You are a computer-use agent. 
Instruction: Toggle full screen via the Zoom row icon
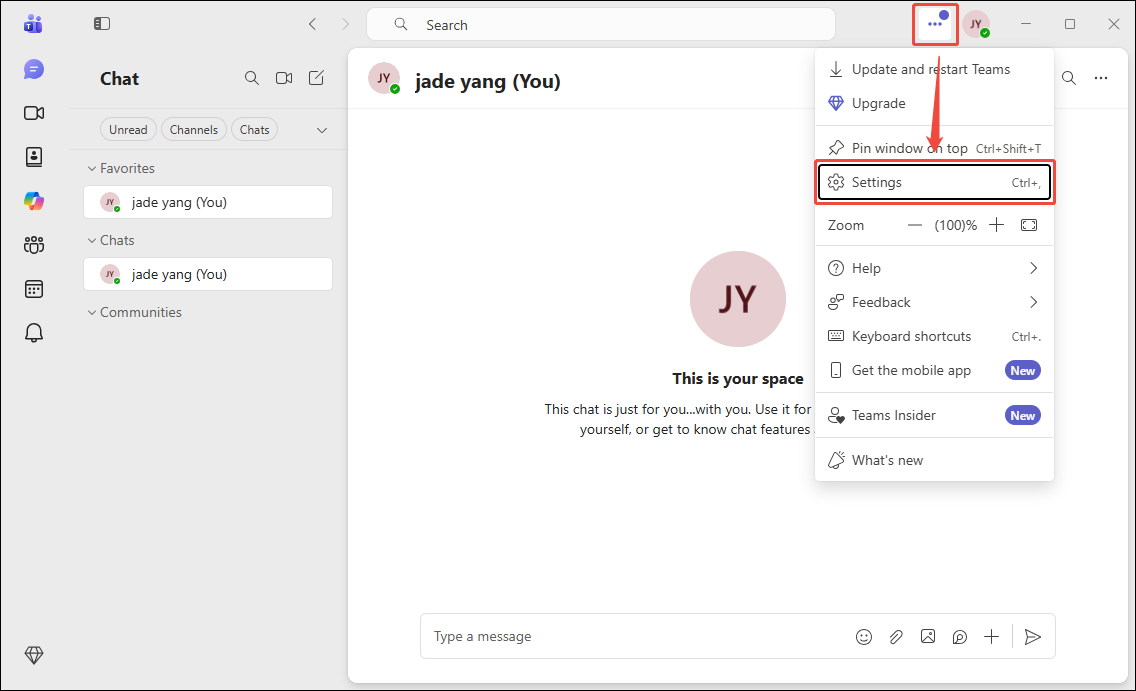(x=1029, y=225)
